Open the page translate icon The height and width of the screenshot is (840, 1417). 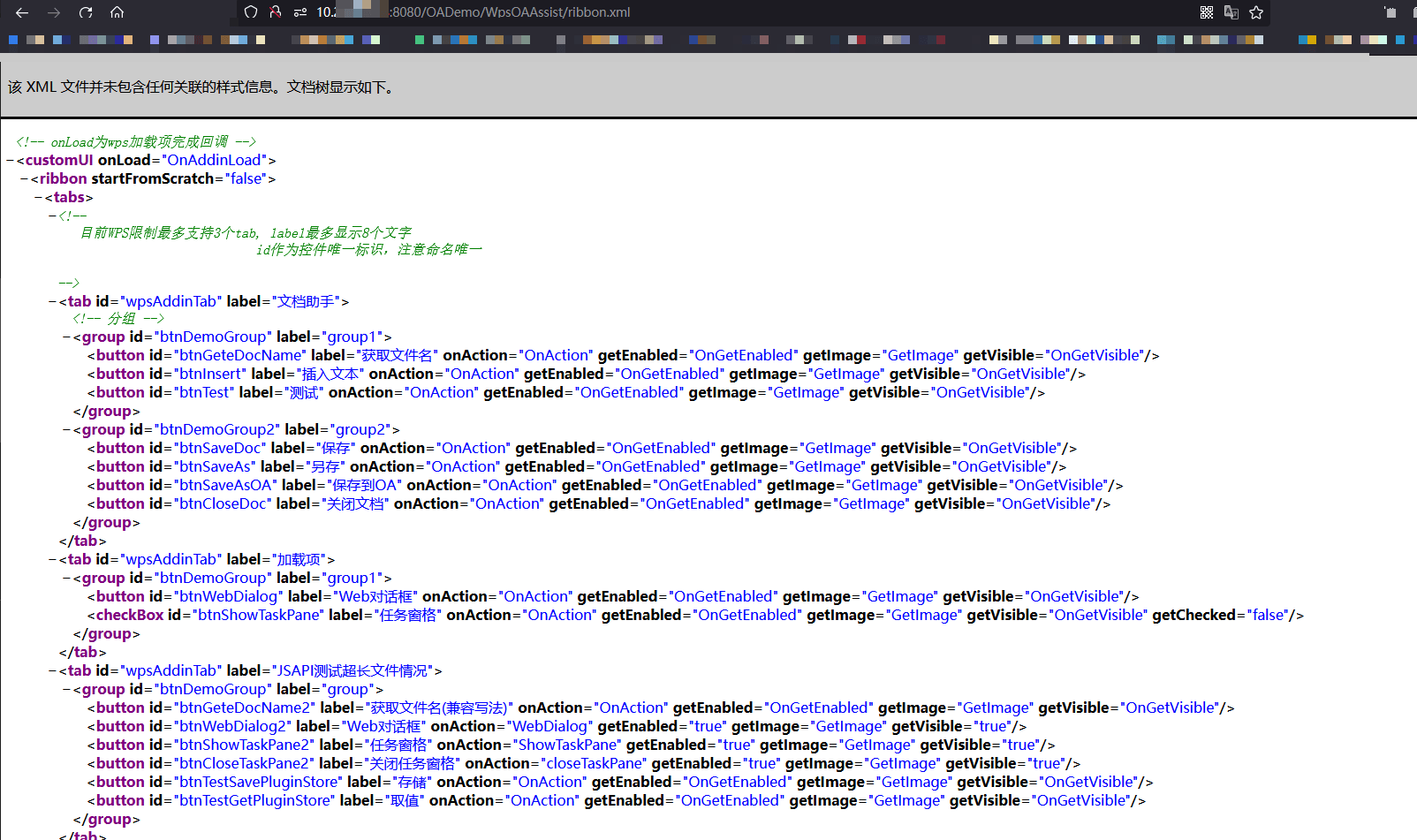(1231, 12)
